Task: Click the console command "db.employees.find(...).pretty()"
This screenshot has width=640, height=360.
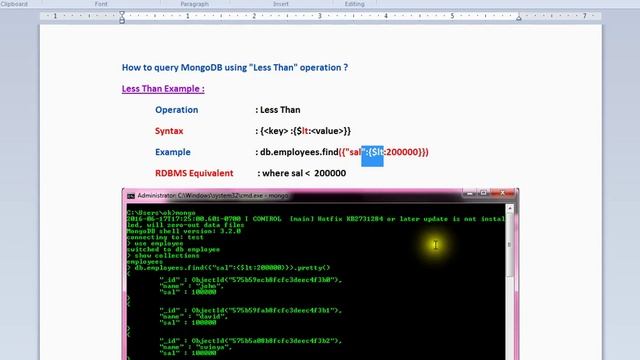Action: 232,268
